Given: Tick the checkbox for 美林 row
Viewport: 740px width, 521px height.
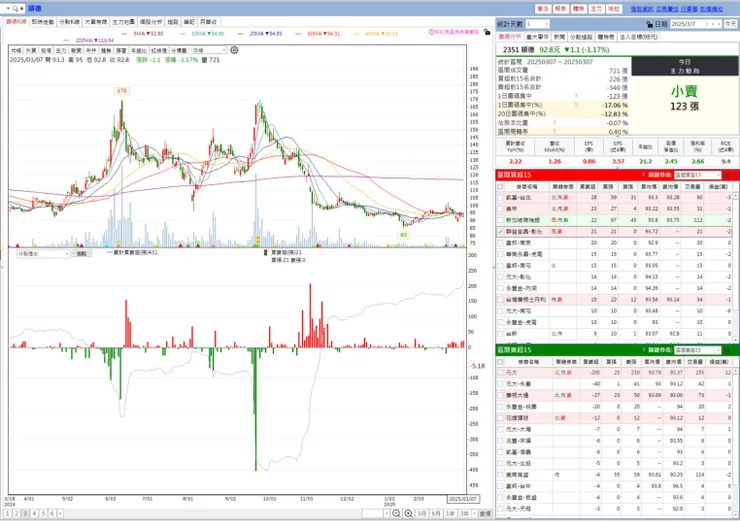Looking at the screenshot, I should pos(500,209).
